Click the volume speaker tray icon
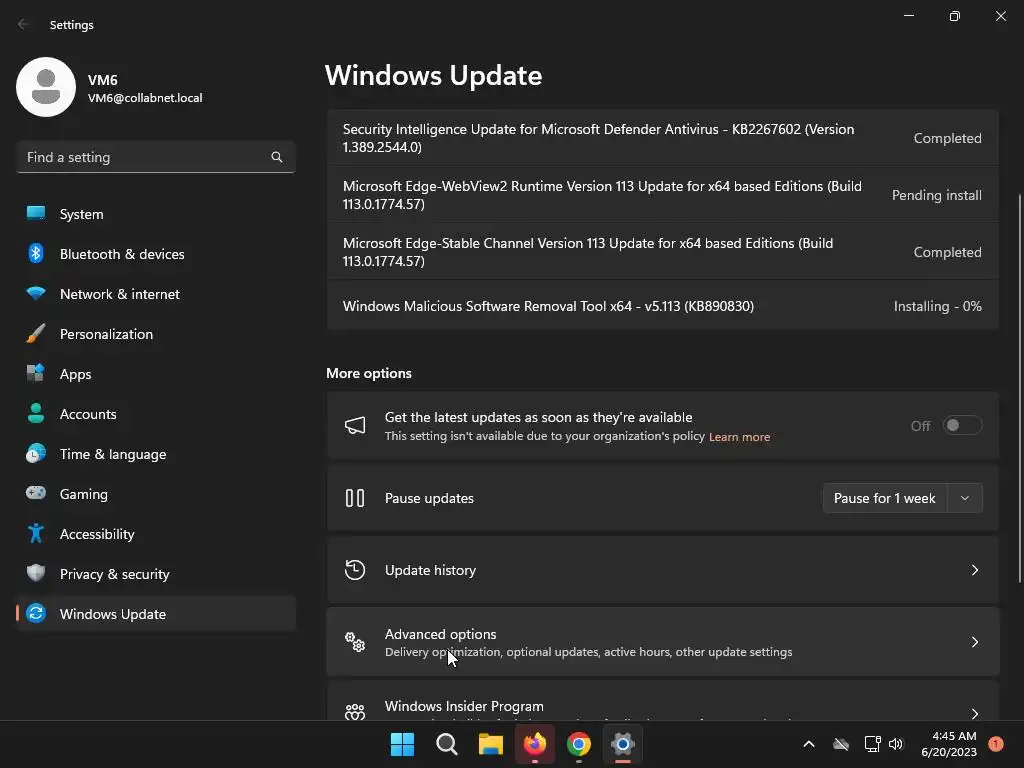This screenshot has height=768, width=1024. click(x=895, y=744)
